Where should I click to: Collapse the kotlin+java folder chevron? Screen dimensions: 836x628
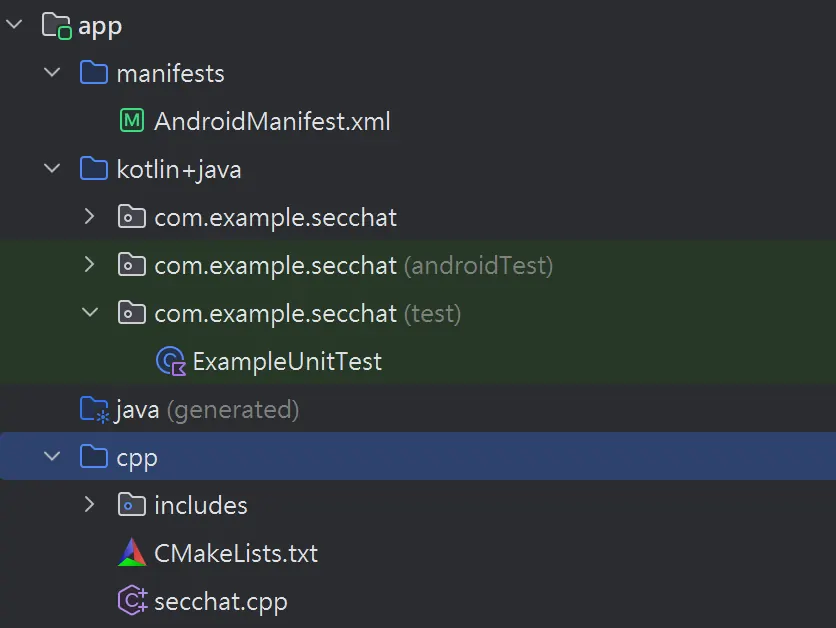[52, 168]
